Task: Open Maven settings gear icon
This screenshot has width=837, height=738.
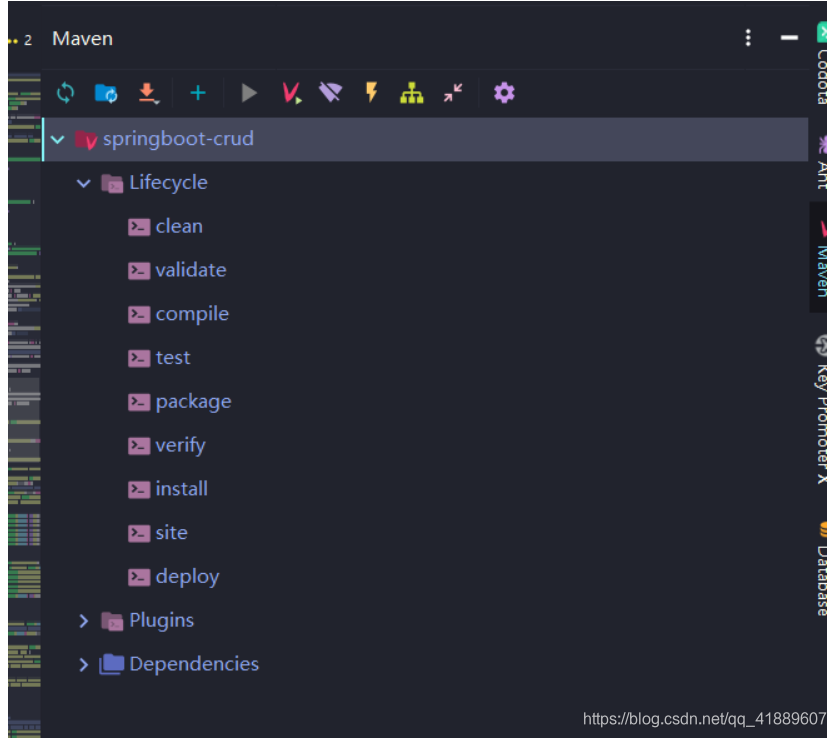Action: pyautogui.click(x=504, y=93)
